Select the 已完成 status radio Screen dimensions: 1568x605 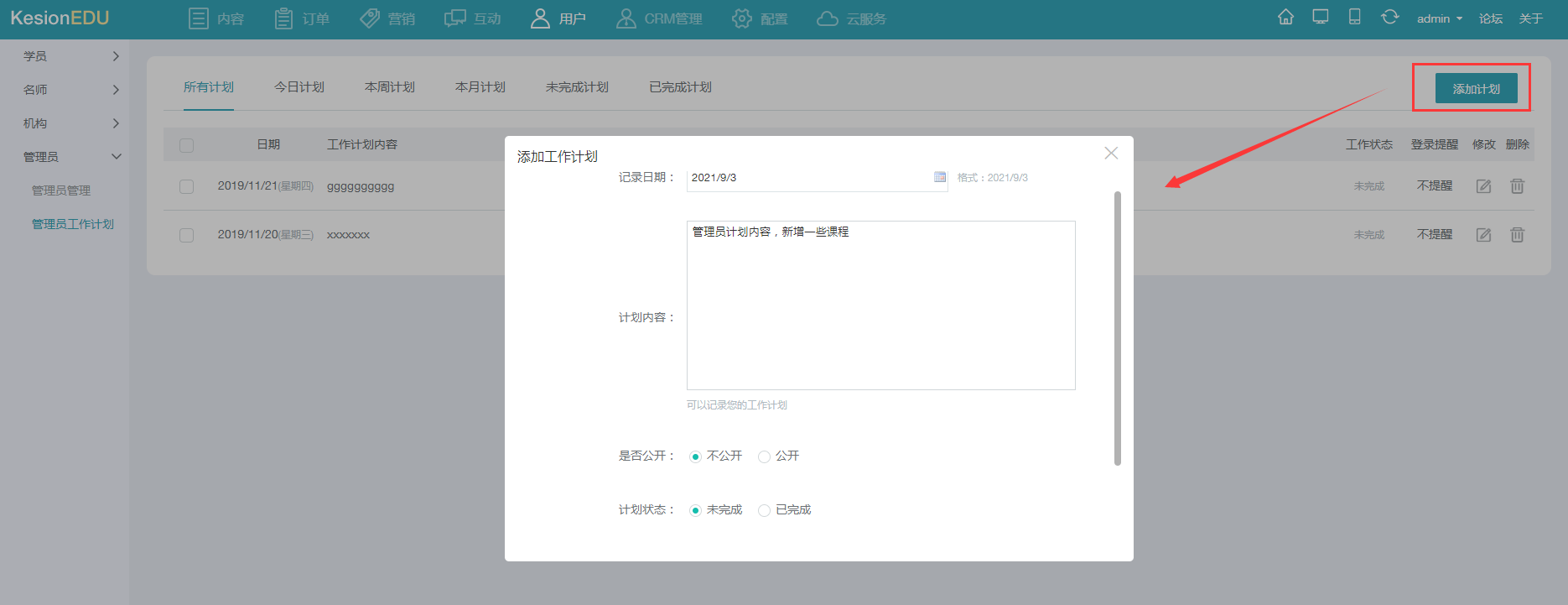point(764,510)
